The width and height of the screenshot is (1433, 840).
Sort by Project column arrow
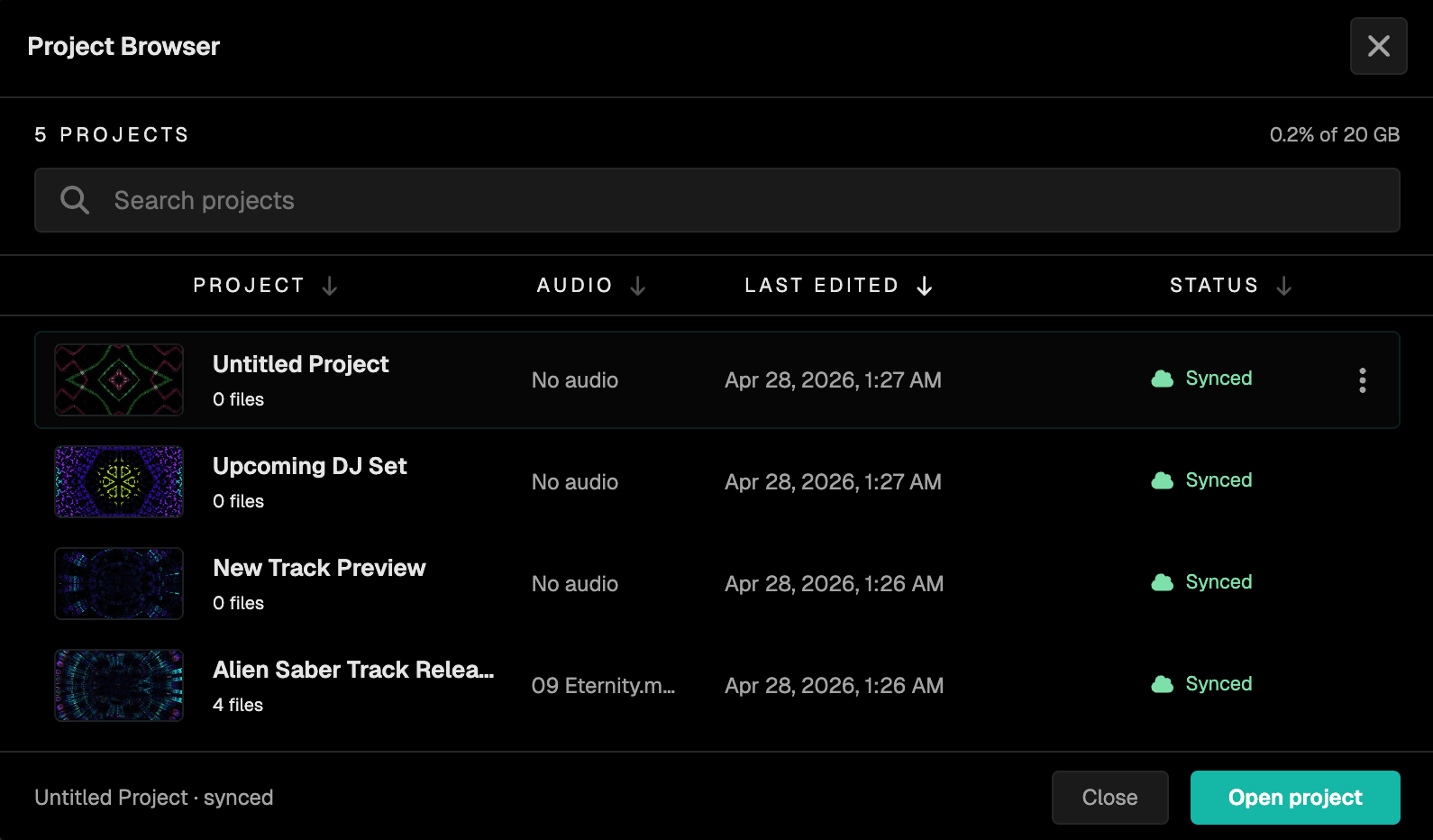330,286
